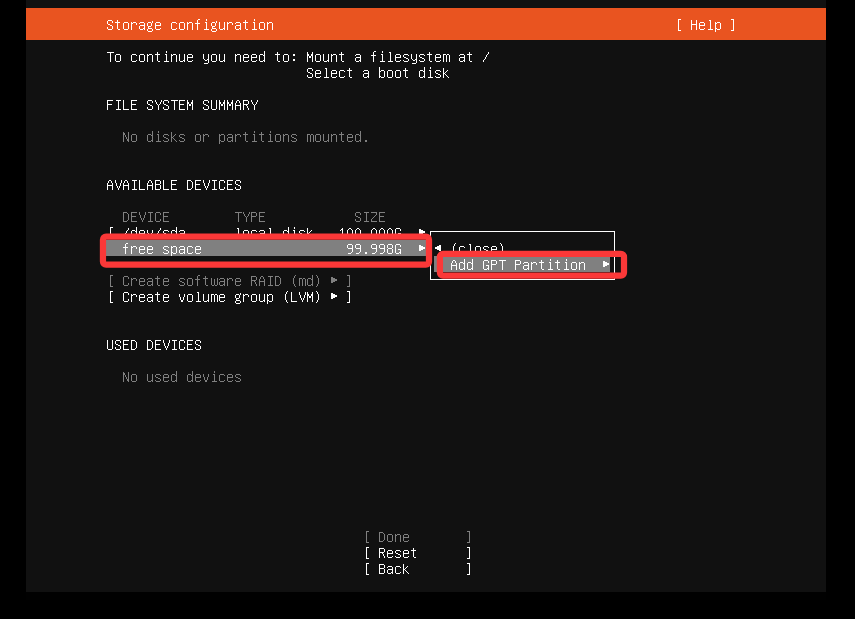The image size is (855, 619).
Task: Open the Help menu
Action: (705, 25)
